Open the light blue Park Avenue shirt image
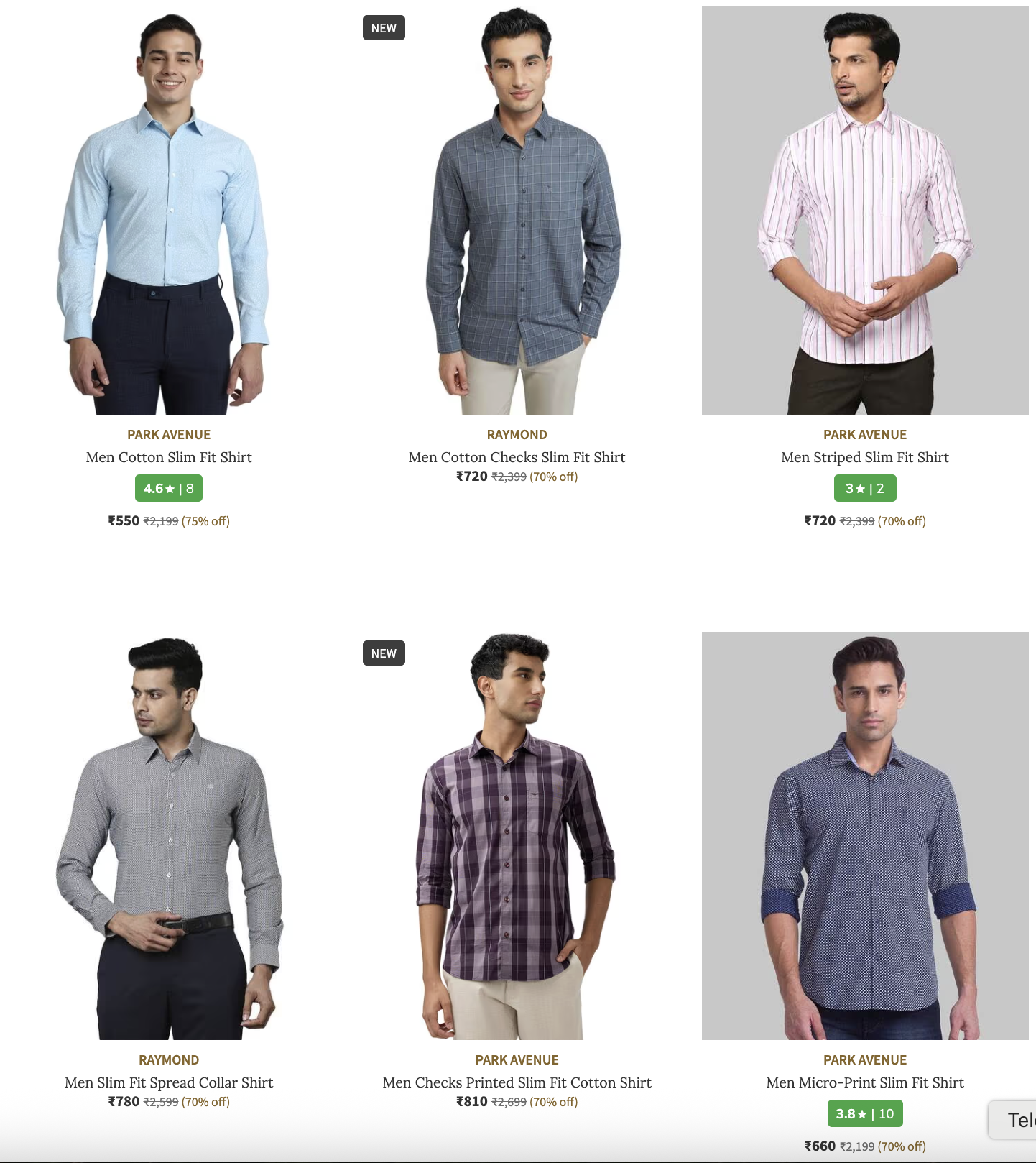This screenshot has width=1036, height=1163. coord(169,211)
